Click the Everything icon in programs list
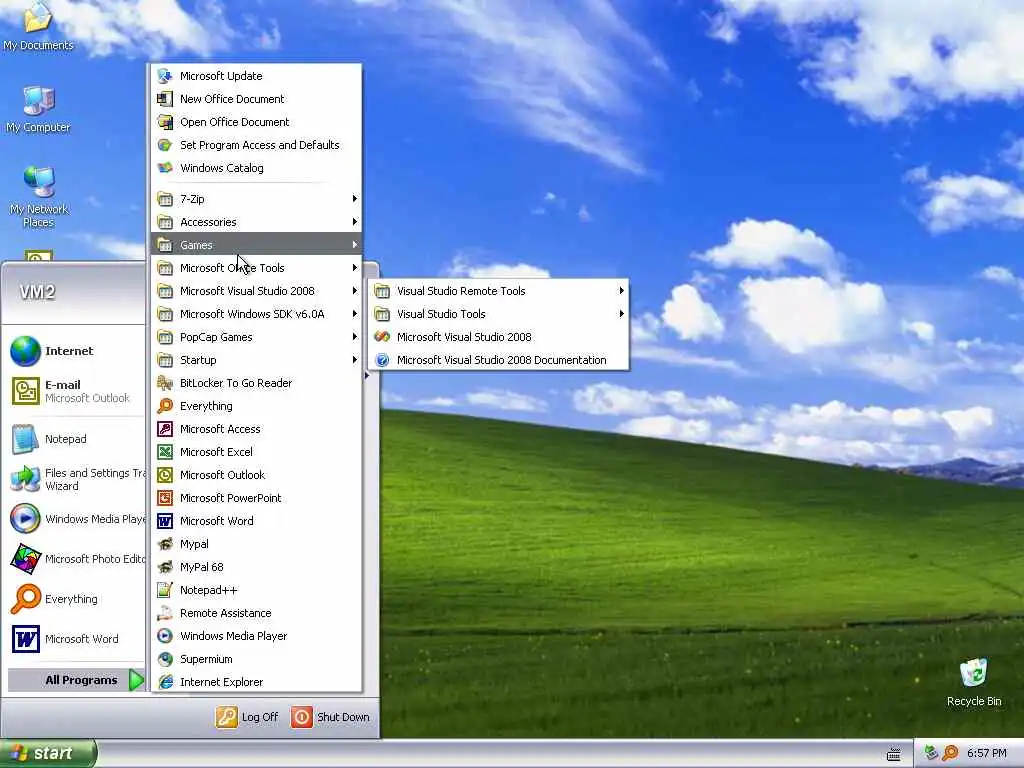Viewport: 1024px width, 768px height. pyautogui.click(x=165, y=406)
